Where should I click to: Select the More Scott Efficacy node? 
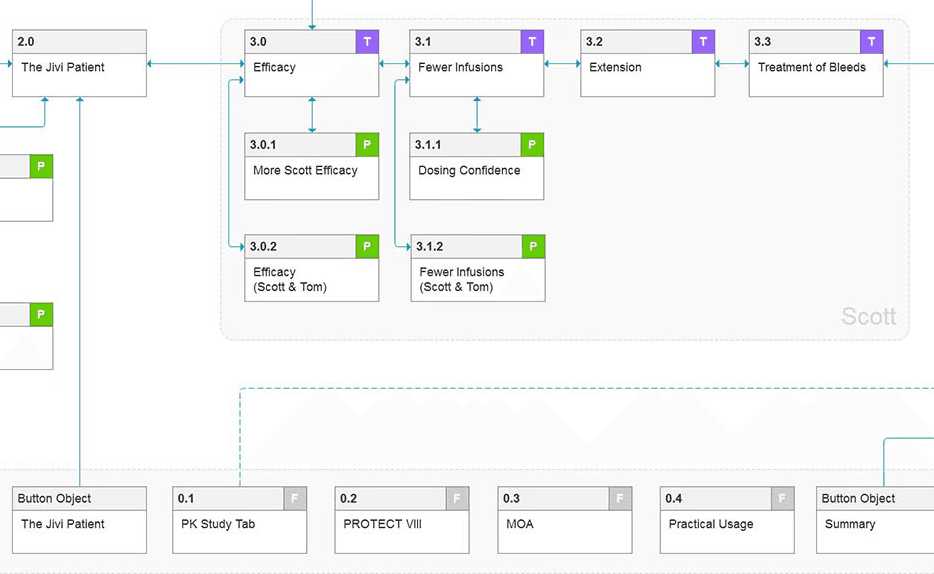point(312,166)
